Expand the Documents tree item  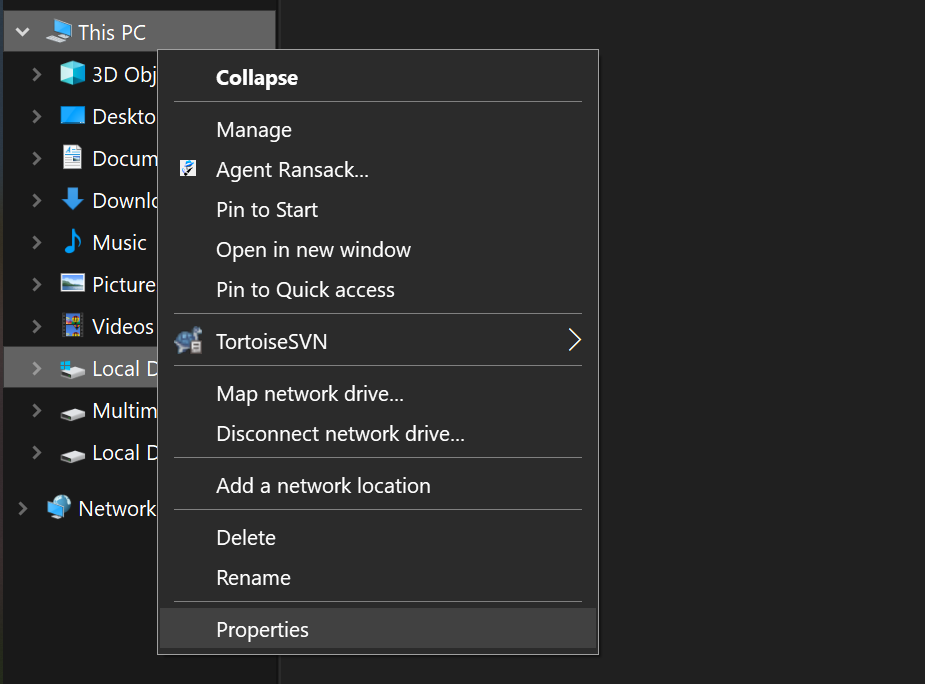tap(36, 157)
